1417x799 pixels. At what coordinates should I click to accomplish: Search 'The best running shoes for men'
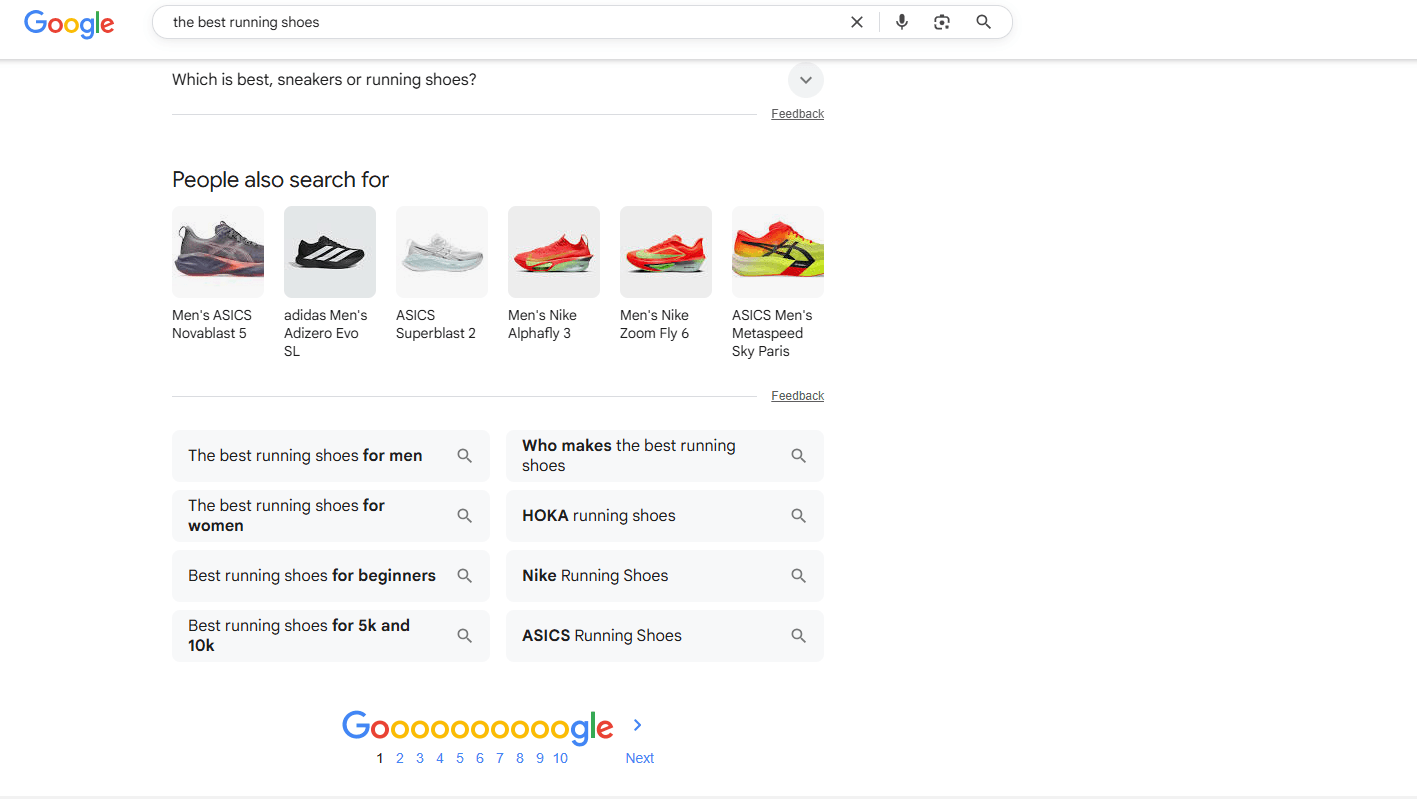331,456
